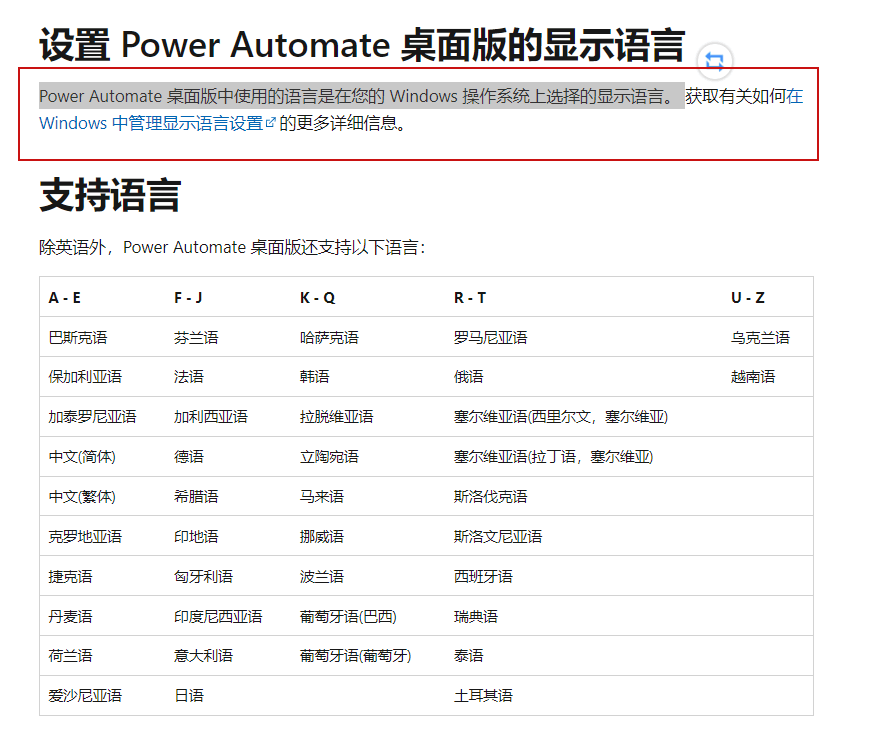Select the highlighted sentence about Windows 操作系统

point(362,96)
